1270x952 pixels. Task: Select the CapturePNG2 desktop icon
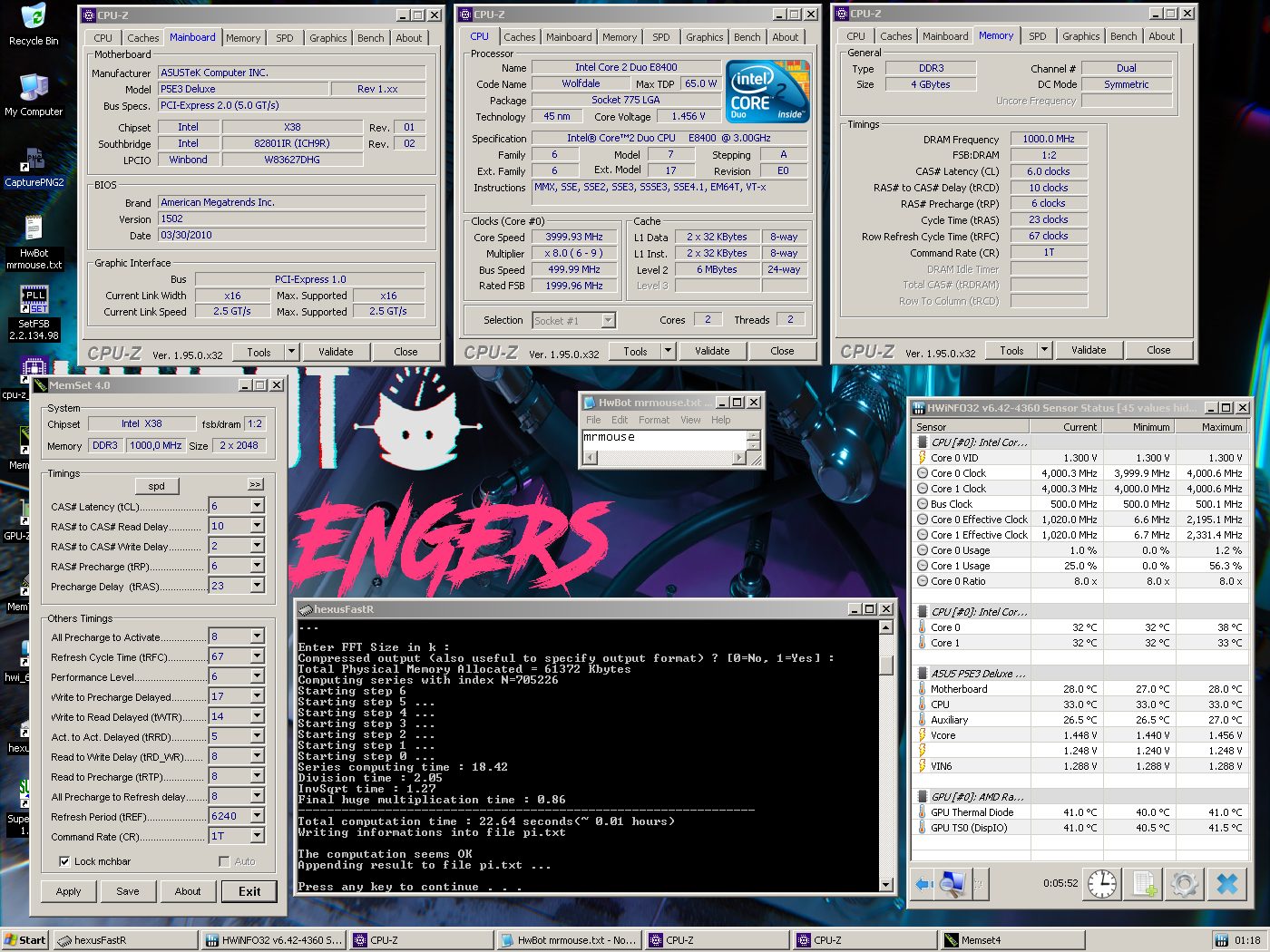click(34, 167)
